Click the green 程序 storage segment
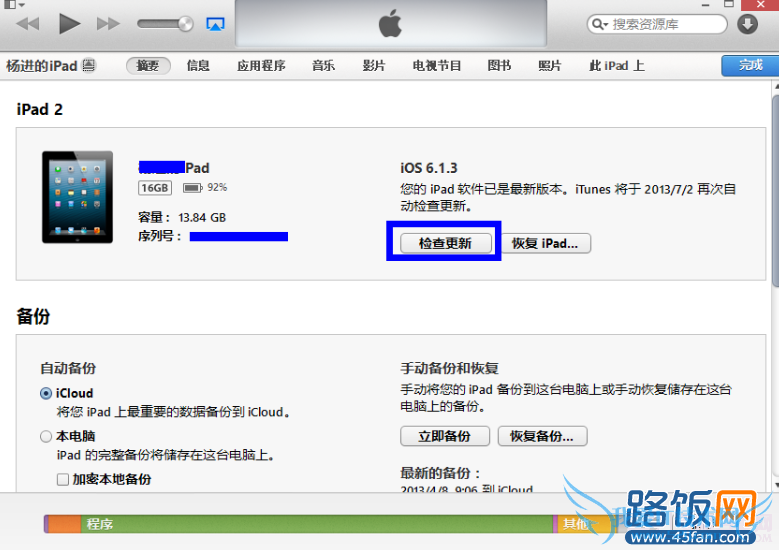The height and width of the screenshot is (550, 779). point(317,524)
